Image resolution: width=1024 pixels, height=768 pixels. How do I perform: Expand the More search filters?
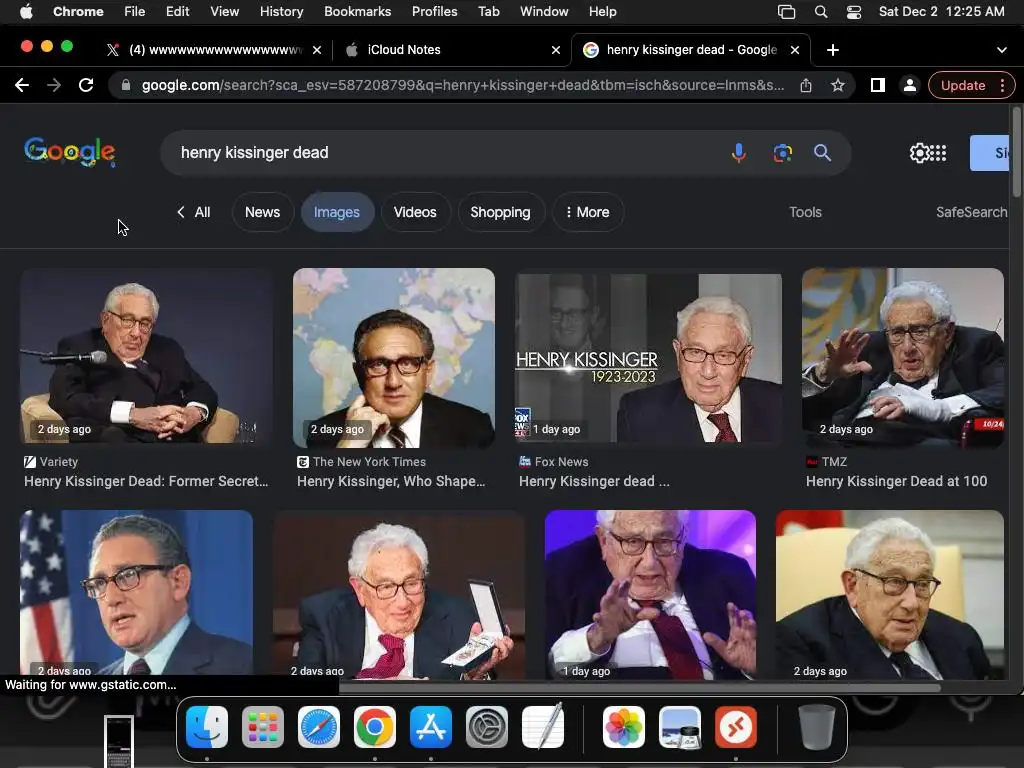(588, 212)
